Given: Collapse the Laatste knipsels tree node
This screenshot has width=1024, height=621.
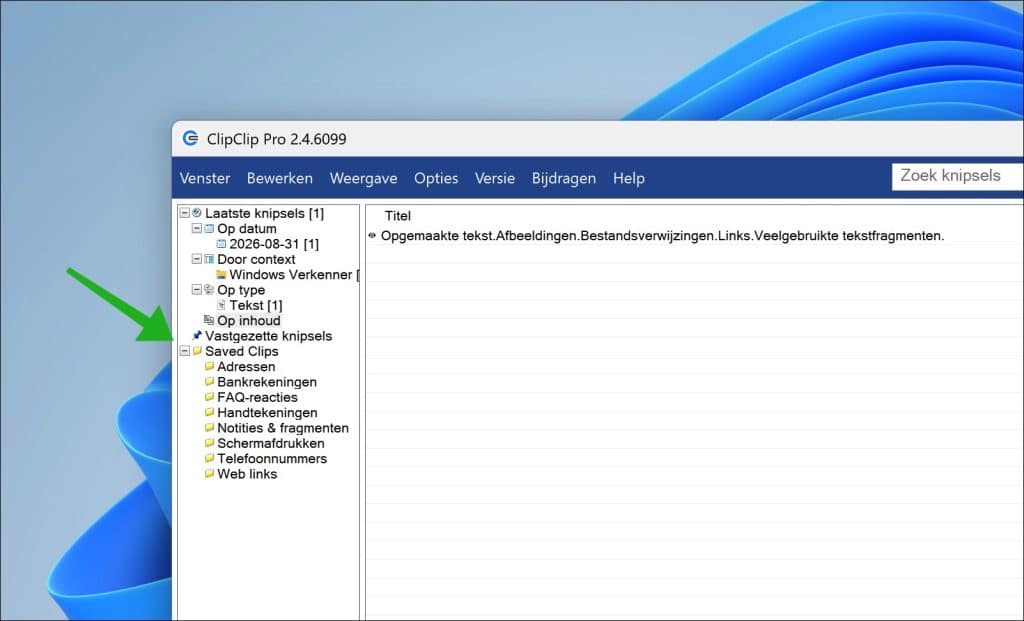Looking at the screenshot, I should (185, 214).
